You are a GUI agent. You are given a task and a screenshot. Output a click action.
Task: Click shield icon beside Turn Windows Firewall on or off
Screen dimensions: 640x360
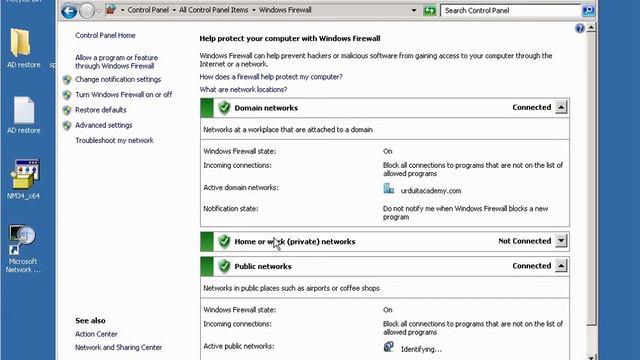click(x=67, y=95)
